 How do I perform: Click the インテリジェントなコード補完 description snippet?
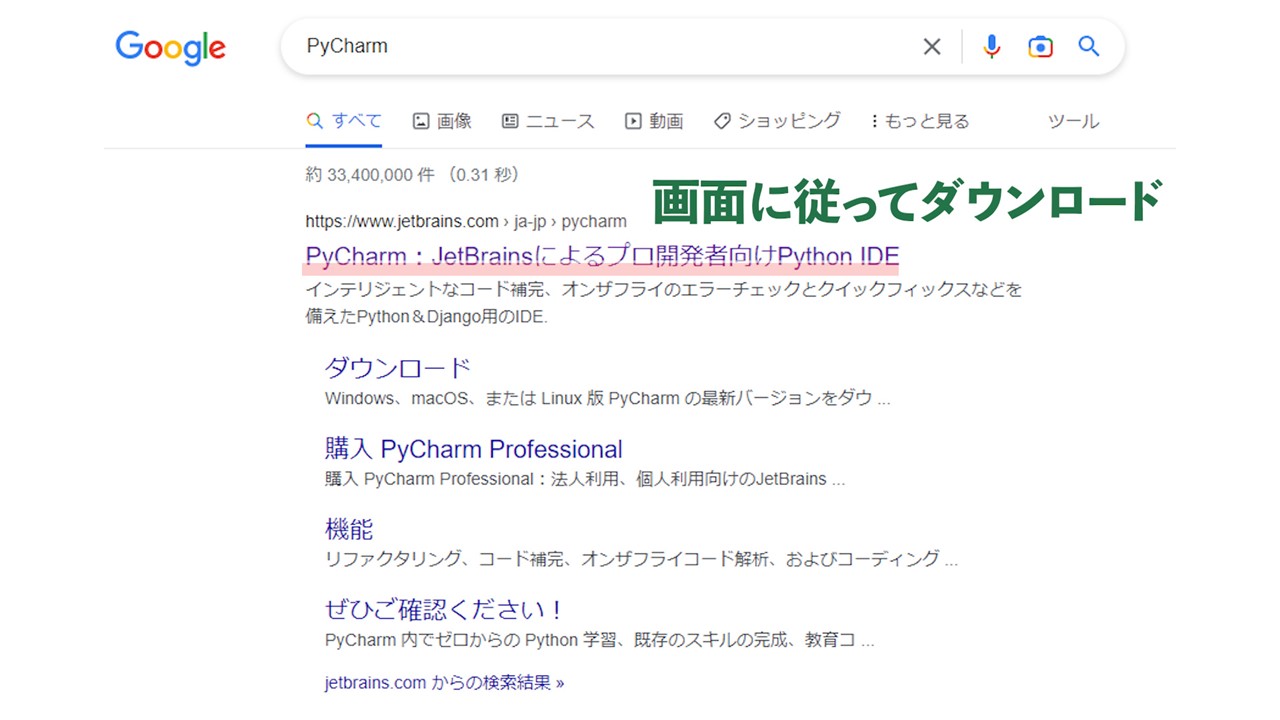click(664, 303)
